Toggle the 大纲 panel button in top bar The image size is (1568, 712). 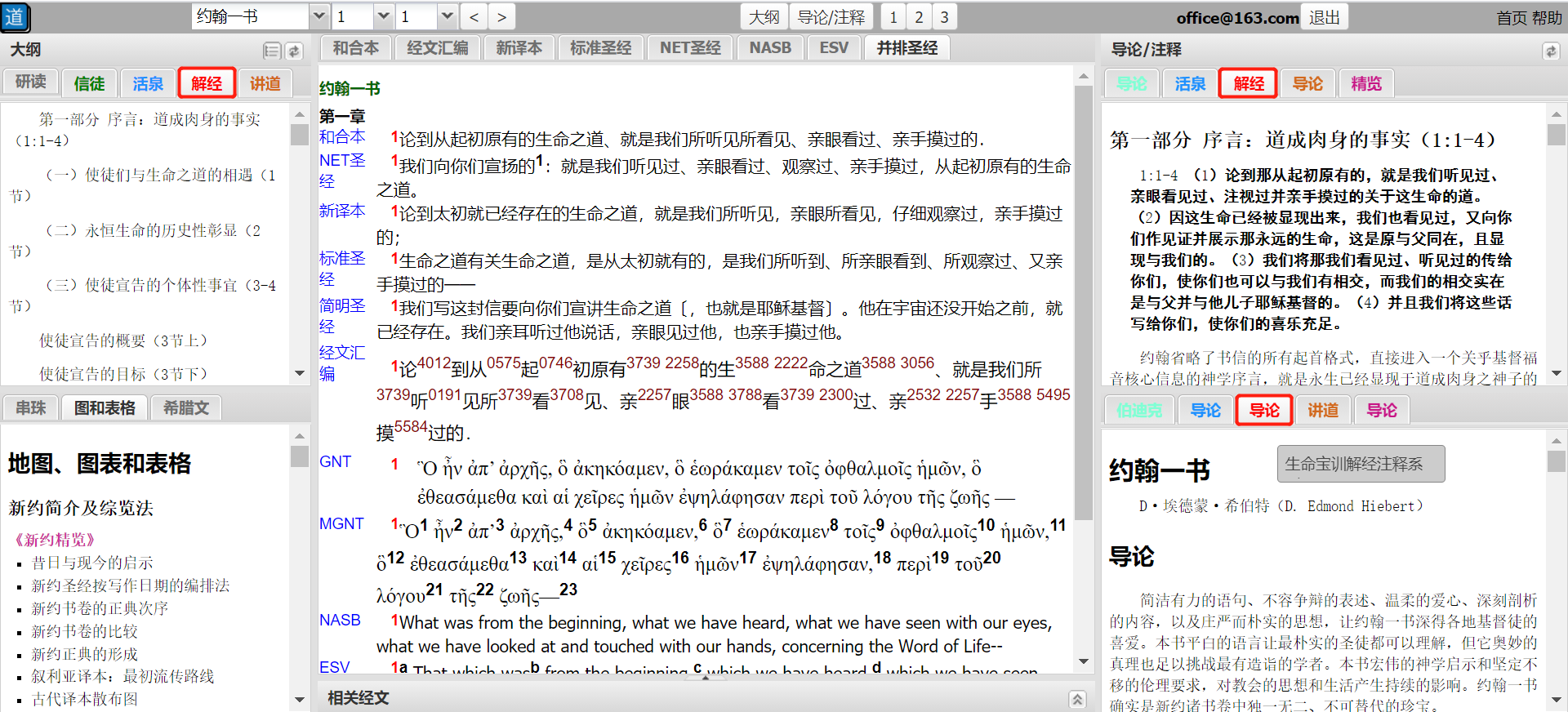[x=764, y=17]
